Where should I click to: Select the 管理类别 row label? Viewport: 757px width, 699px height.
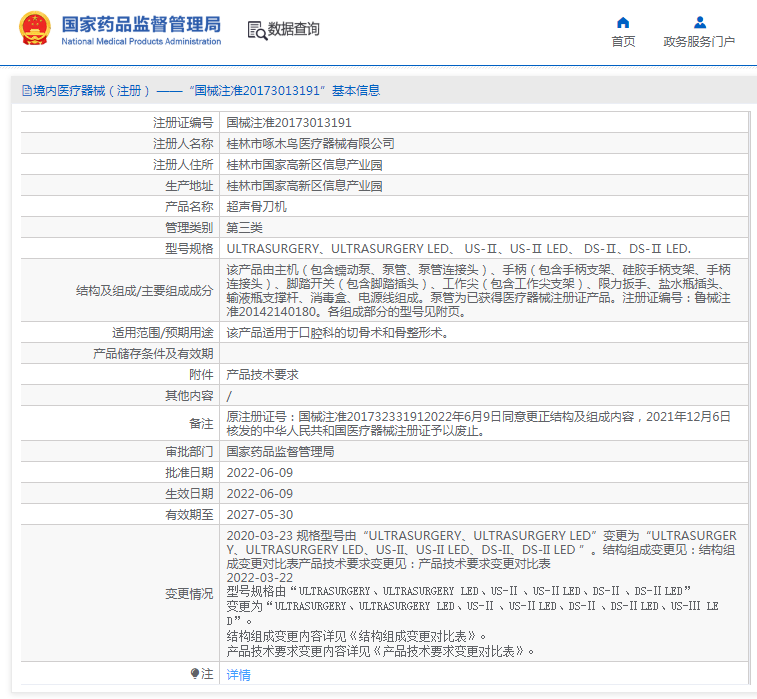tap(189, 228)
